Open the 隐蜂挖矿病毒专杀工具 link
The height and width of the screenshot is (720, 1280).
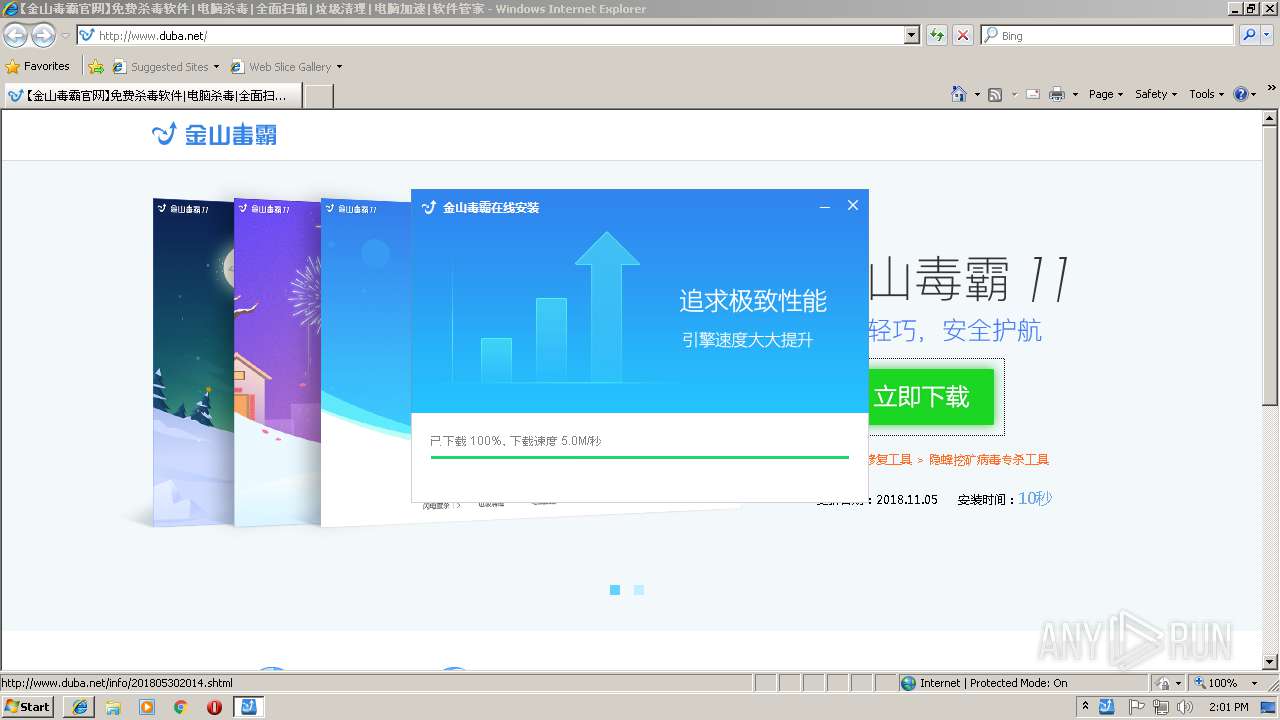coord(989,460)
